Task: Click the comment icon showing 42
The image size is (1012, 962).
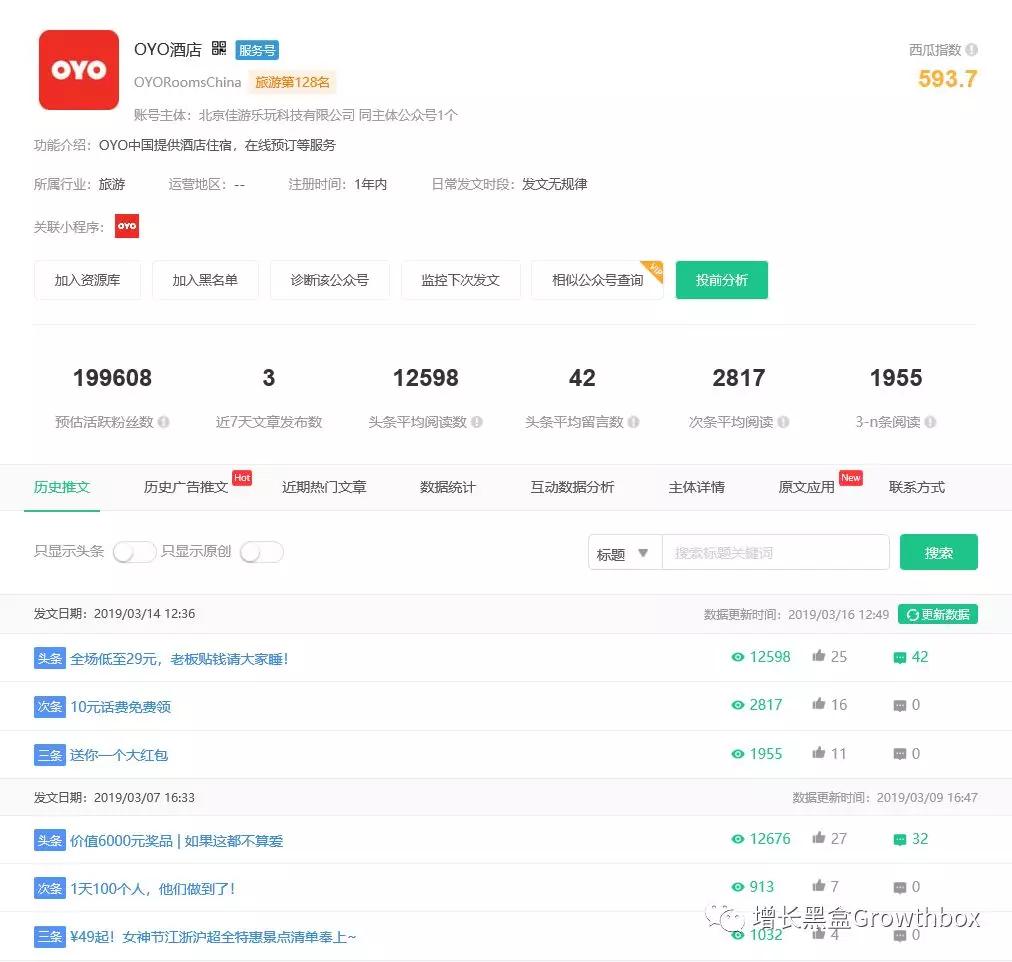Action: (899, 658)
